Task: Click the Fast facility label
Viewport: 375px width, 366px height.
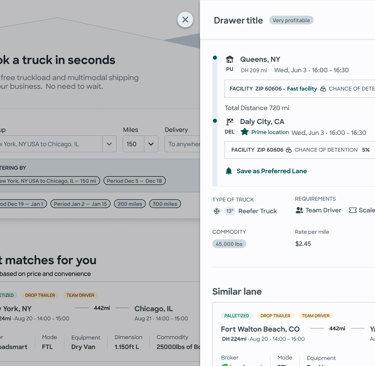Action: pyautogui.click(x=302, y=89)
